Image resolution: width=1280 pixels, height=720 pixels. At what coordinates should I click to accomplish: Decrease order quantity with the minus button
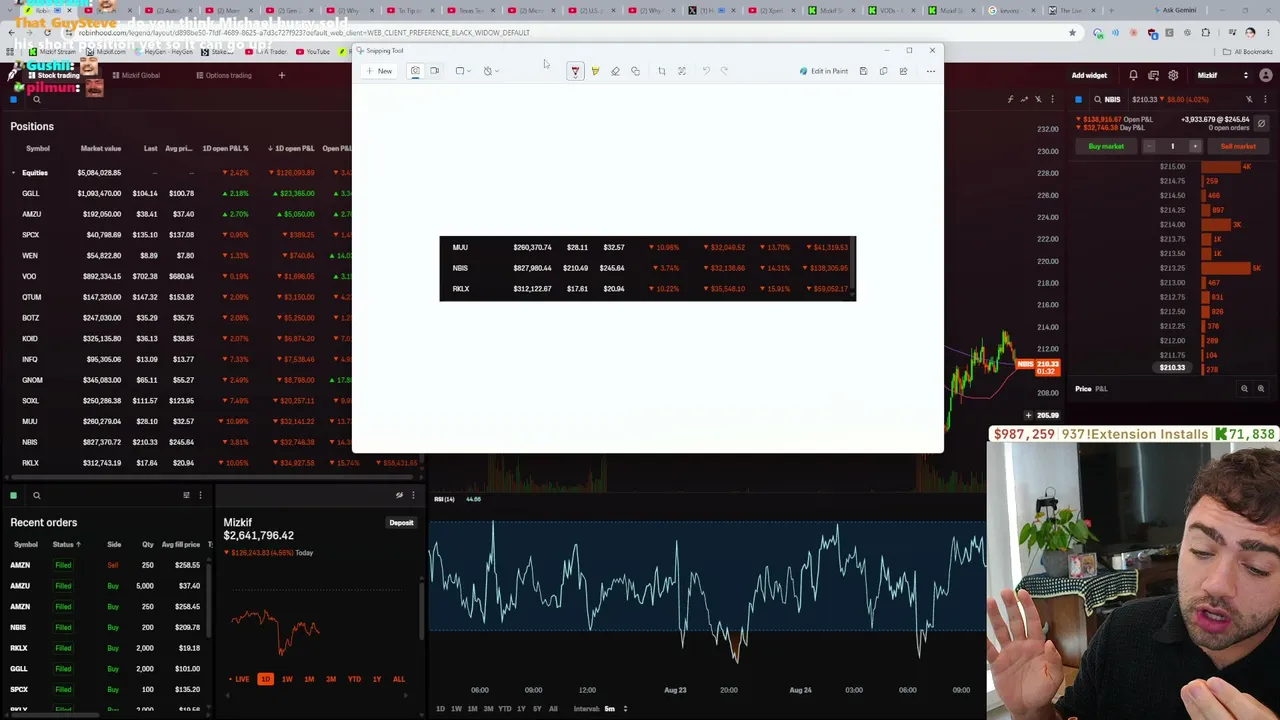pos(1149,146)
